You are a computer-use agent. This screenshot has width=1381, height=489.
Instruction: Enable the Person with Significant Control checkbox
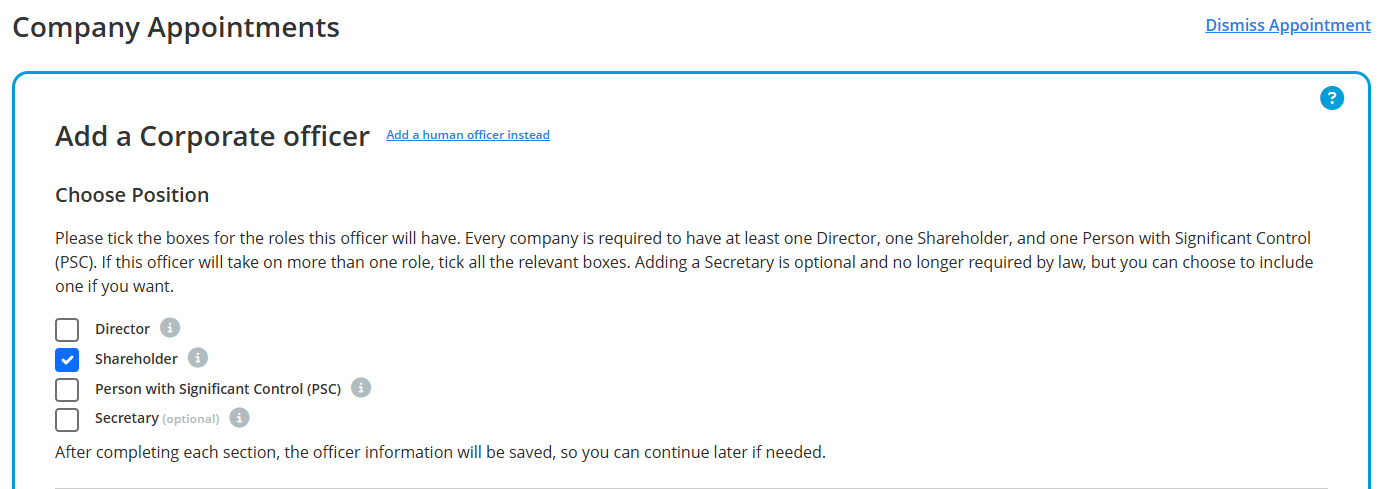(x=67, y=390)
